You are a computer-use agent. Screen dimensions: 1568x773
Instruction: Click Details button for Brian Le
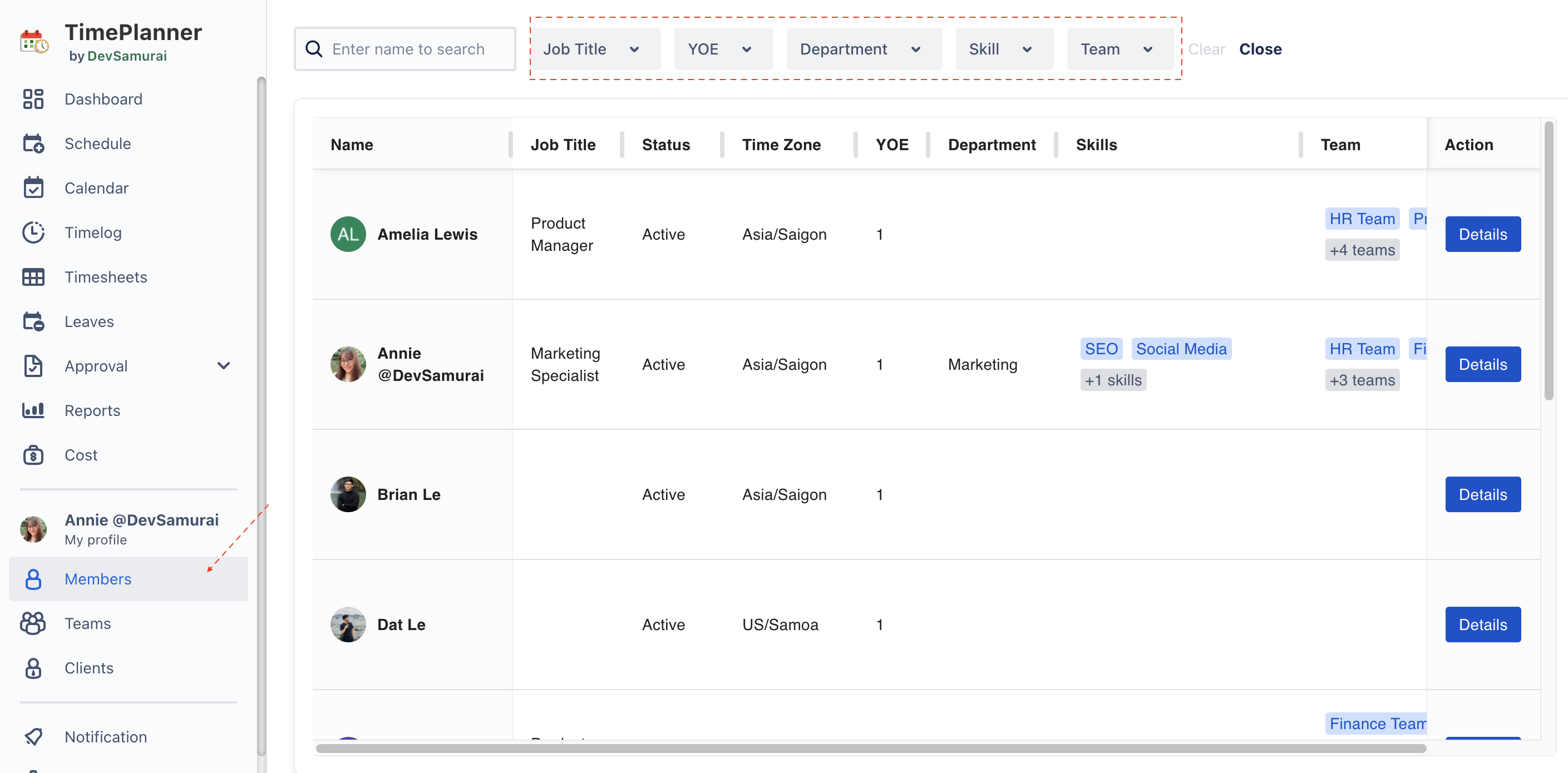coord(1483,494)
